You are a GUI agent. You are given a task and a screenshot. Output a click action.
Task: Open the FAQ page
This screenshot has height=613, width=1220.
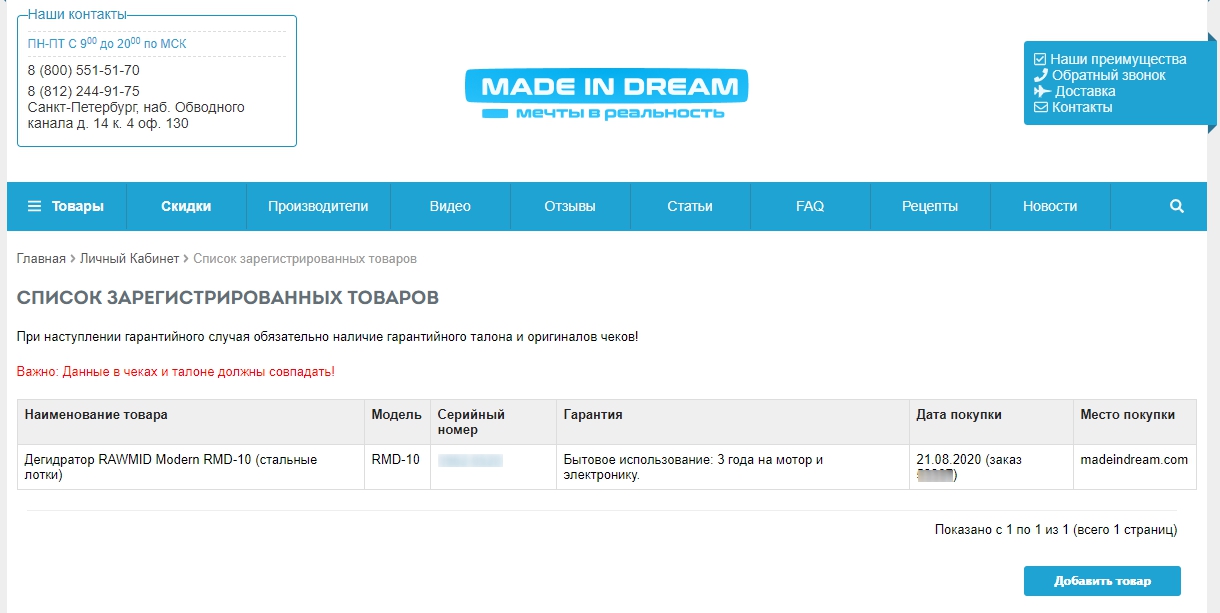pyautogui.click(x=810, y=207)
